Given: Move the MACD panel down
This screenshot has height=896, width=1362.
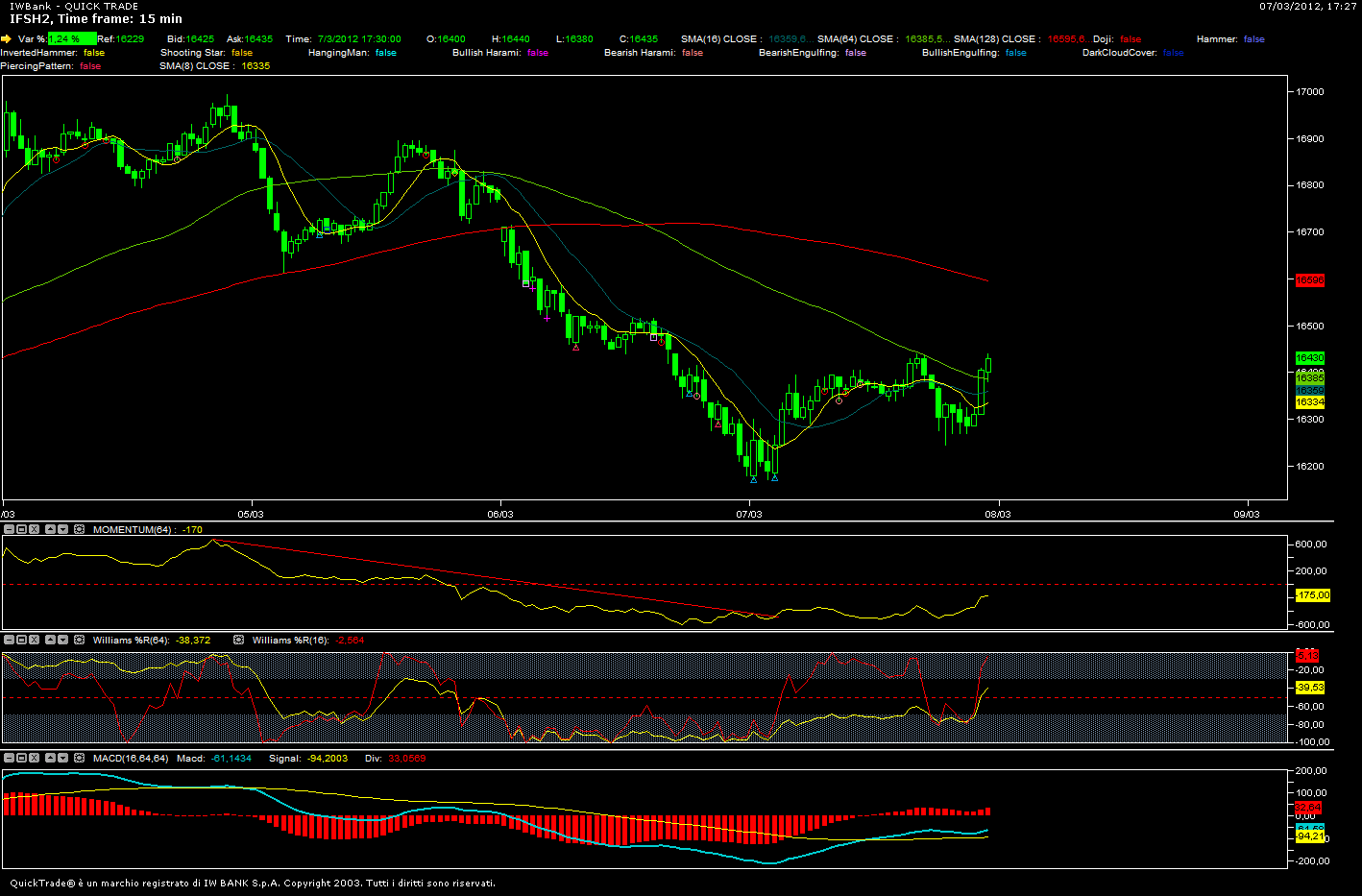Looking at the screenshot, I should [62, 758].
